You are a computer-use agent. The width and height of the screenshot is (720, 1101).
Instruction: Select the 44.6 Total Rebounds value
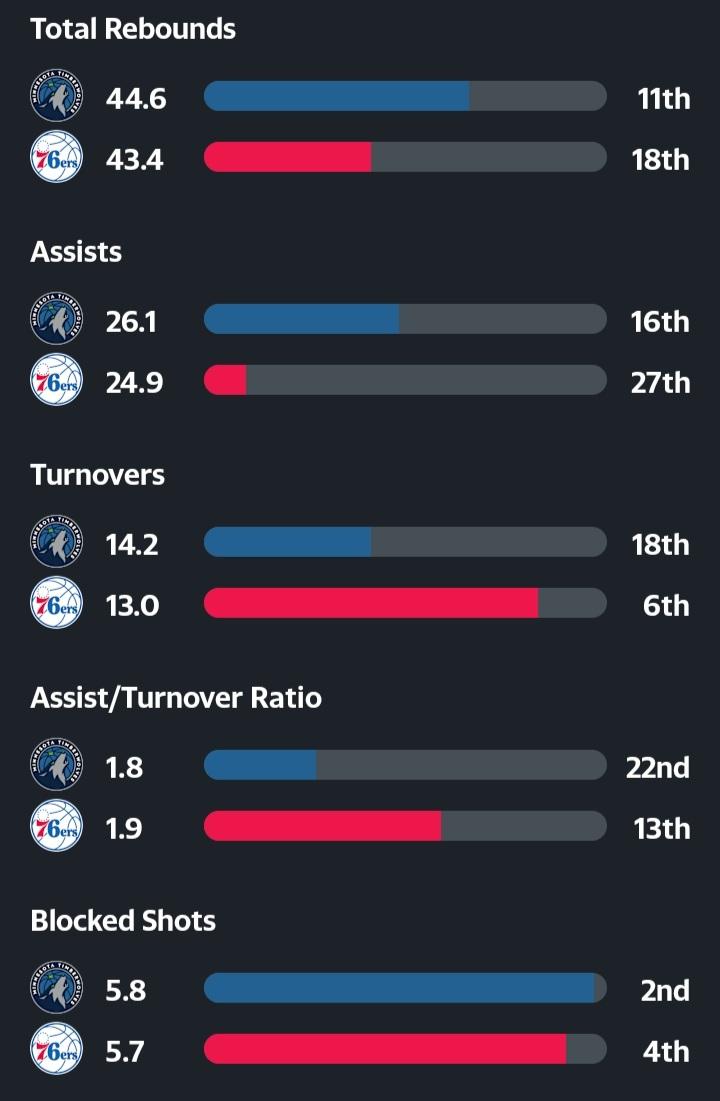pyautogui.click(x=135, y=98)
